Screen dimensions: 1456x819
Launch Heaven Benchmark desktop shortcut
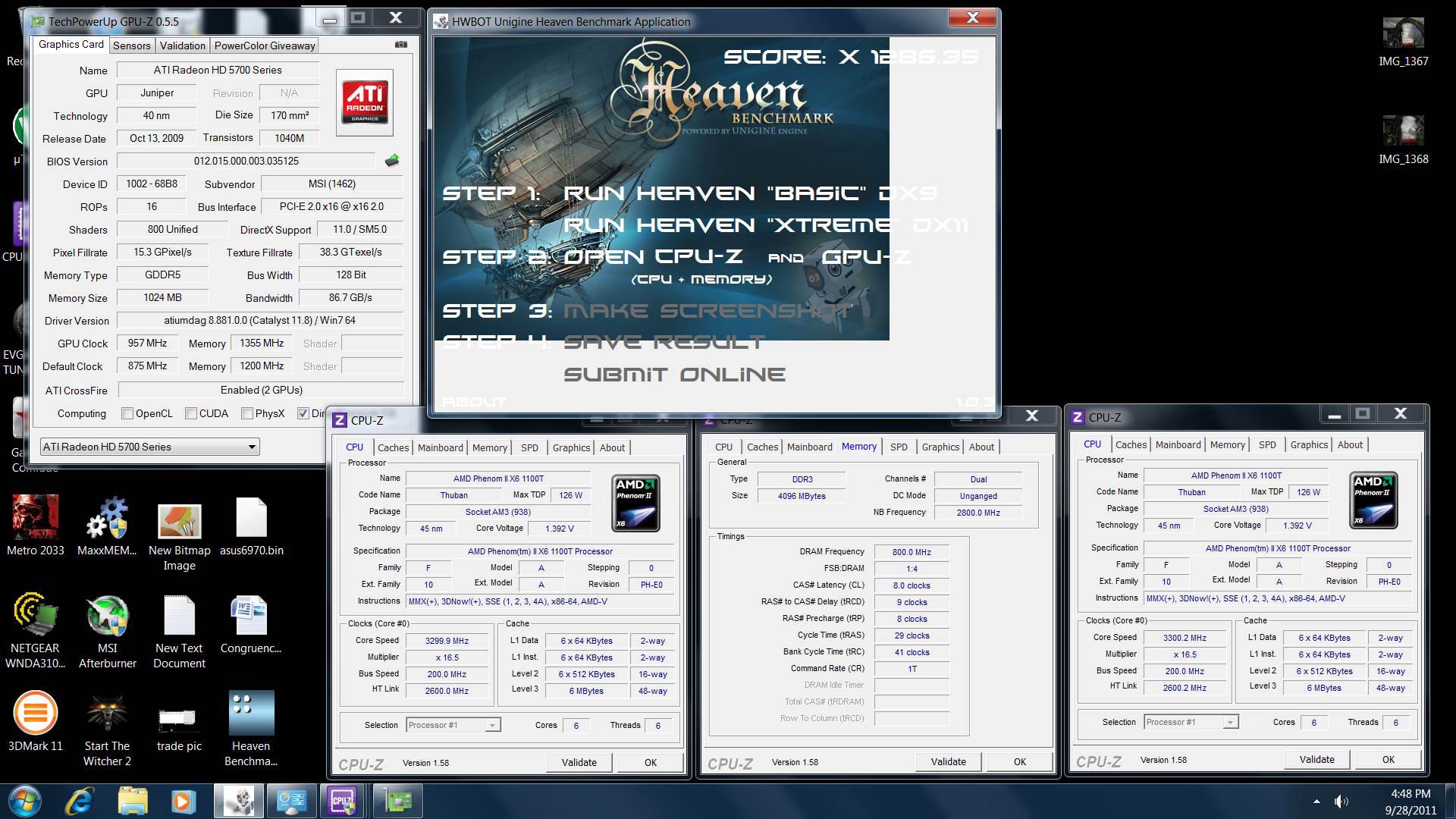[251, 729]
